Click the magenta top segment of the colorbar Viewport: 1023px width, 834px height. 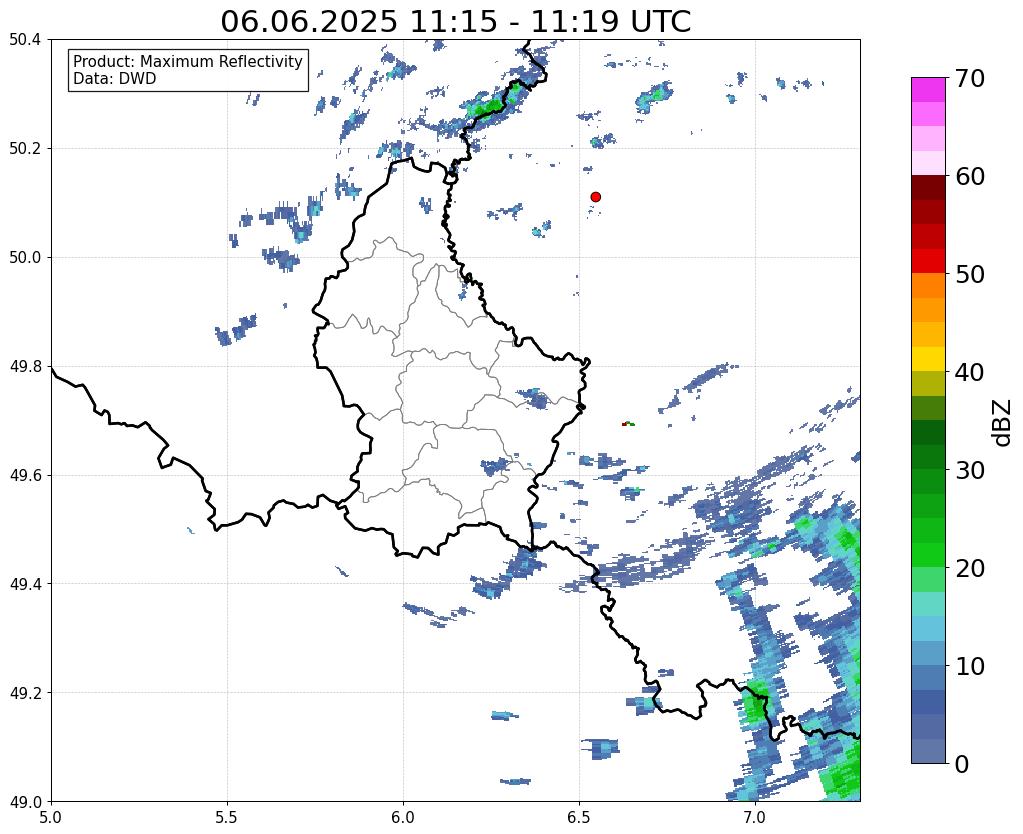click(x=928, y=89)
